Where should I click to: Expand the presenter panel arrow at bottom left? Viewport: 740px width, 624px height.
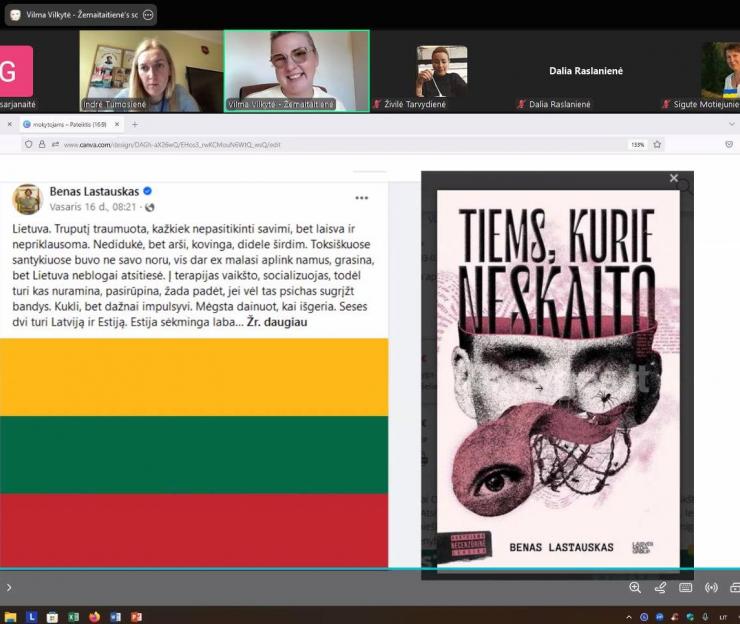click(8, 588)
